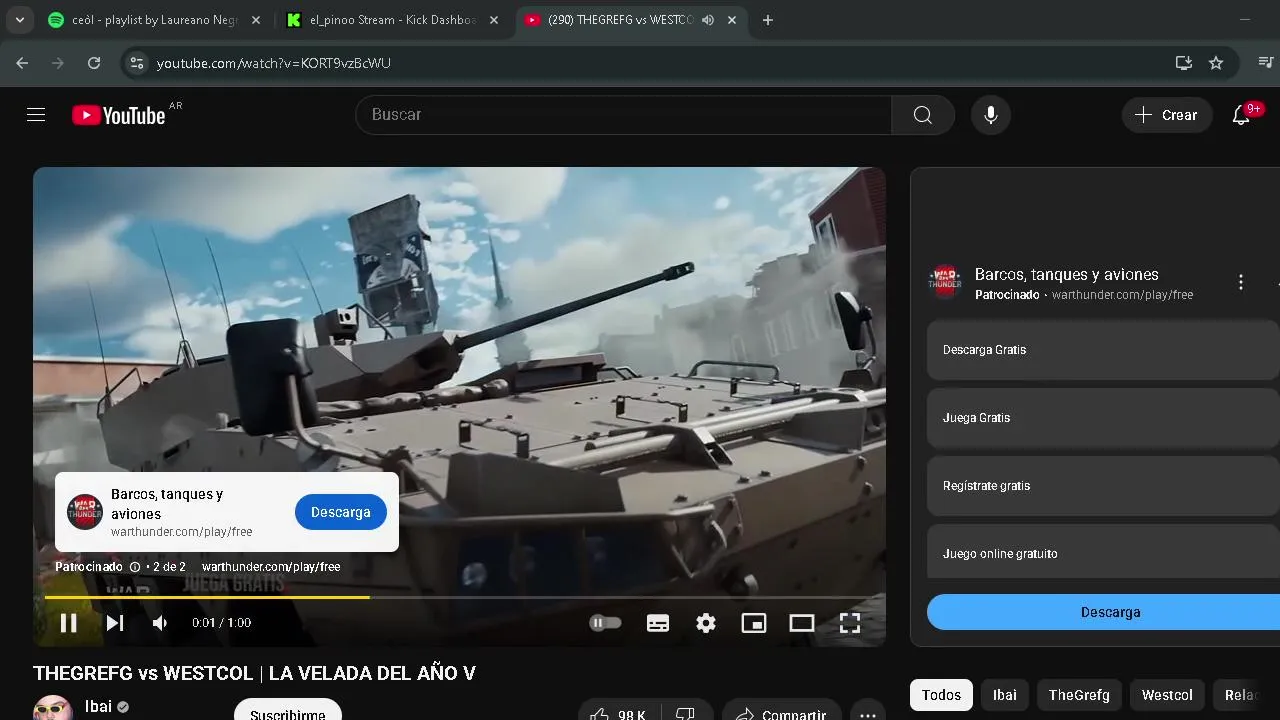
Task: Open Ibai channel avatar
Action: (x=53, y=708)
